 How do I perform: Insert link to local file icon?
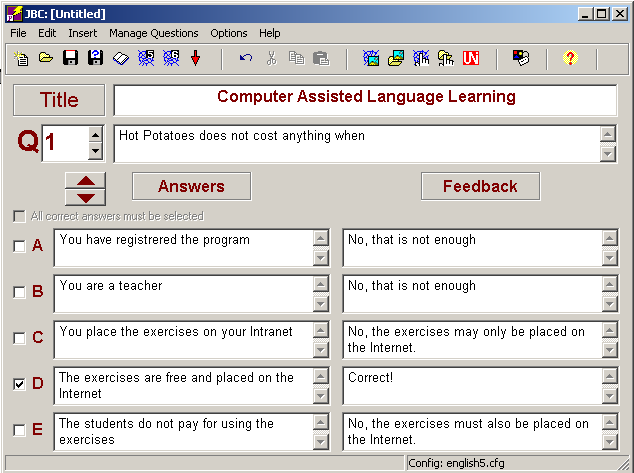pos(446,58)
